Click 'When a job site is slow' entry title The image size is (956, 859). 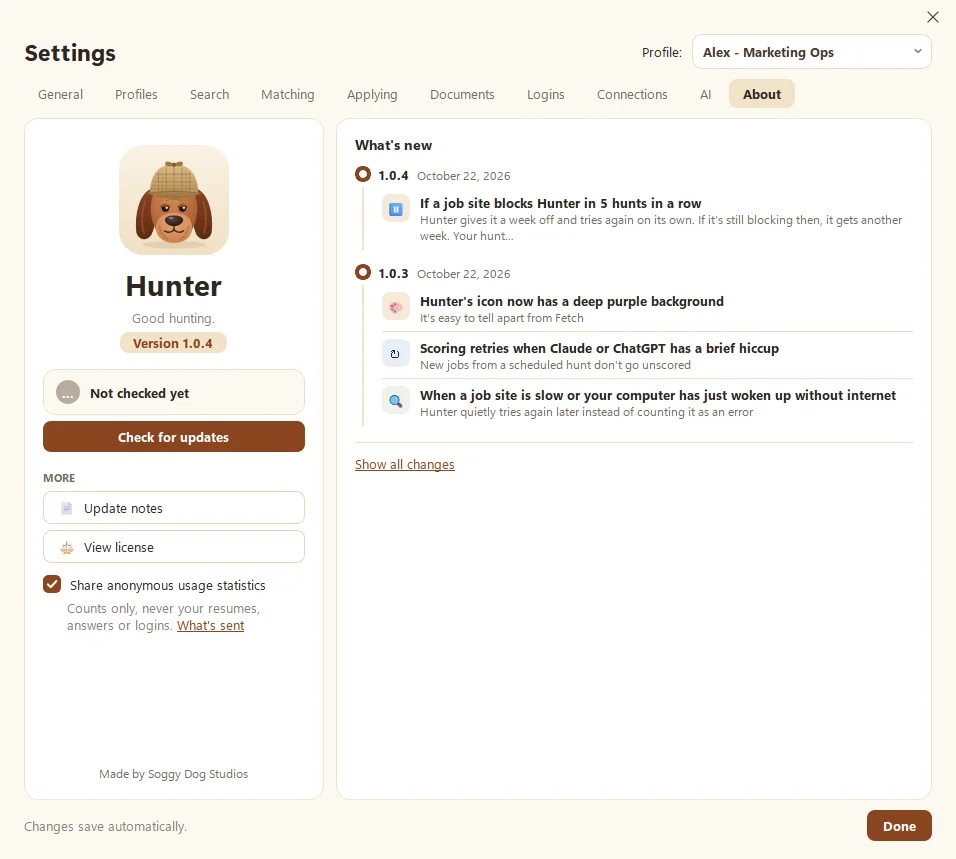pos(658,395)
